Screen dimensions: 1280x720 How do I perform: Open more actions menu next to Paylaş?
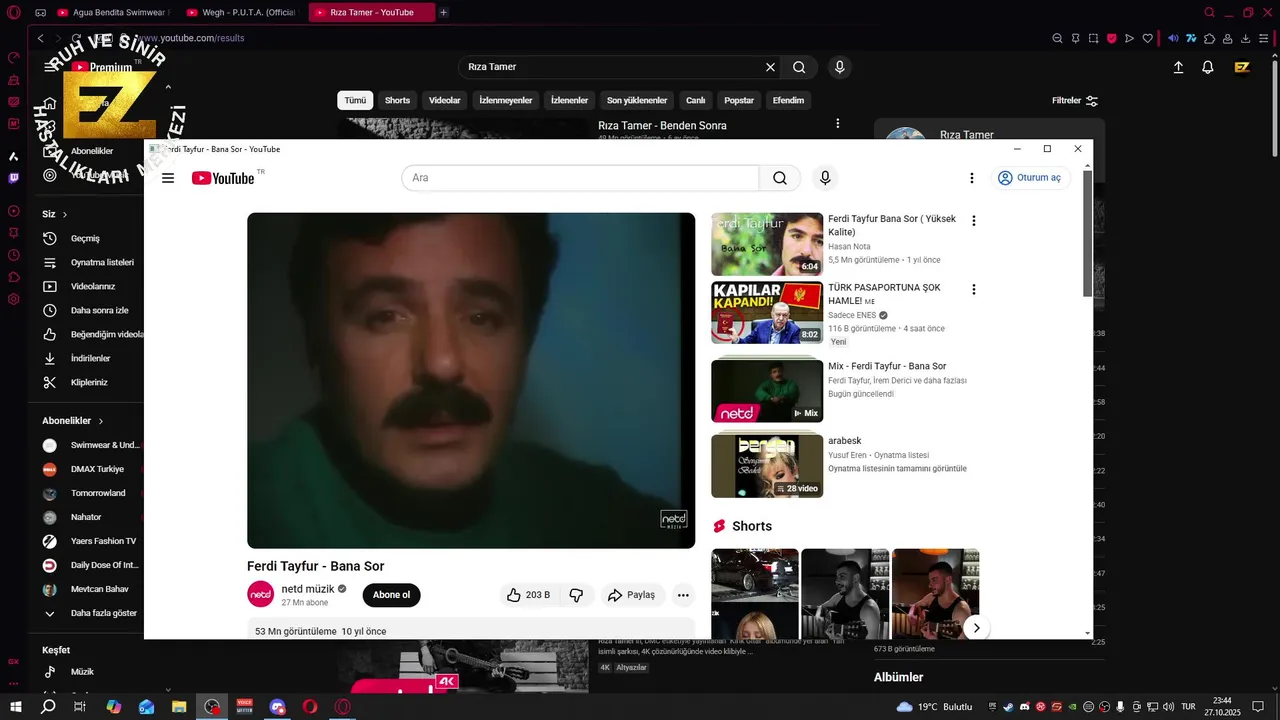click(x=683, y=595)
